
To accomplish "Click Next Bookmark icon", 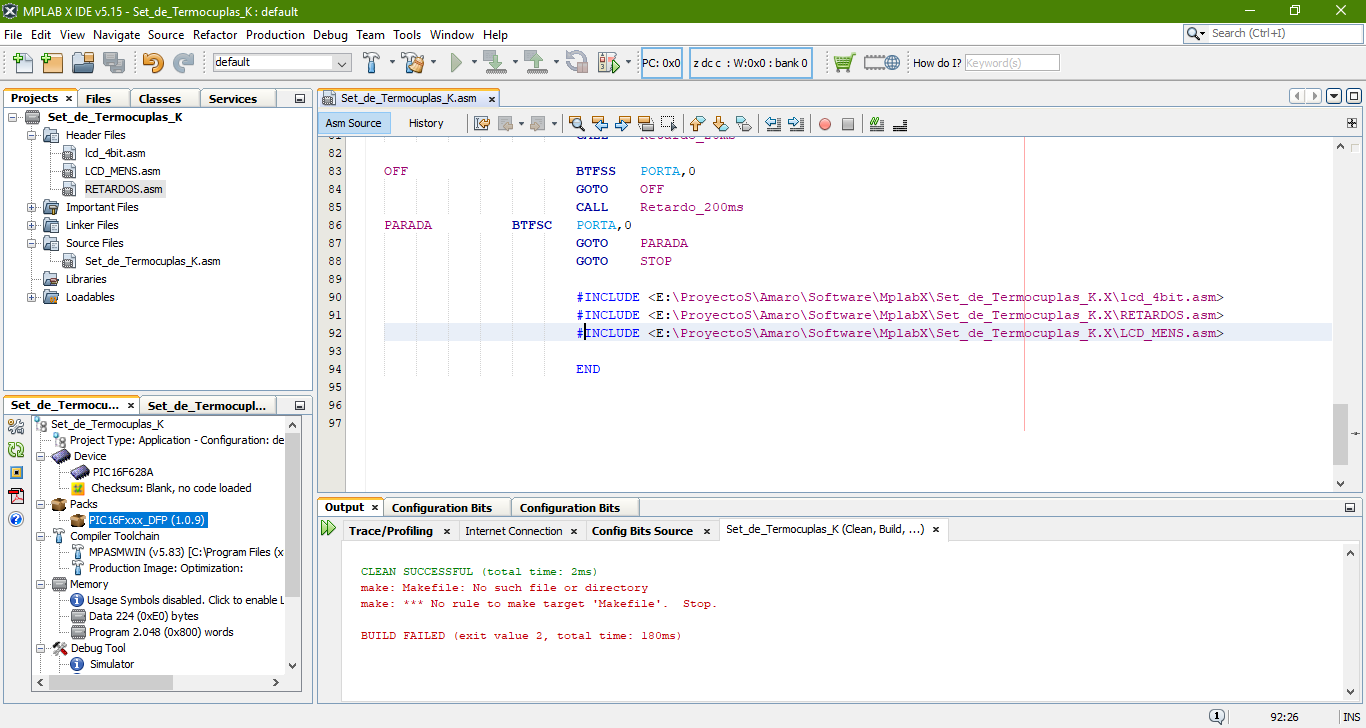I will coord(720,124).
